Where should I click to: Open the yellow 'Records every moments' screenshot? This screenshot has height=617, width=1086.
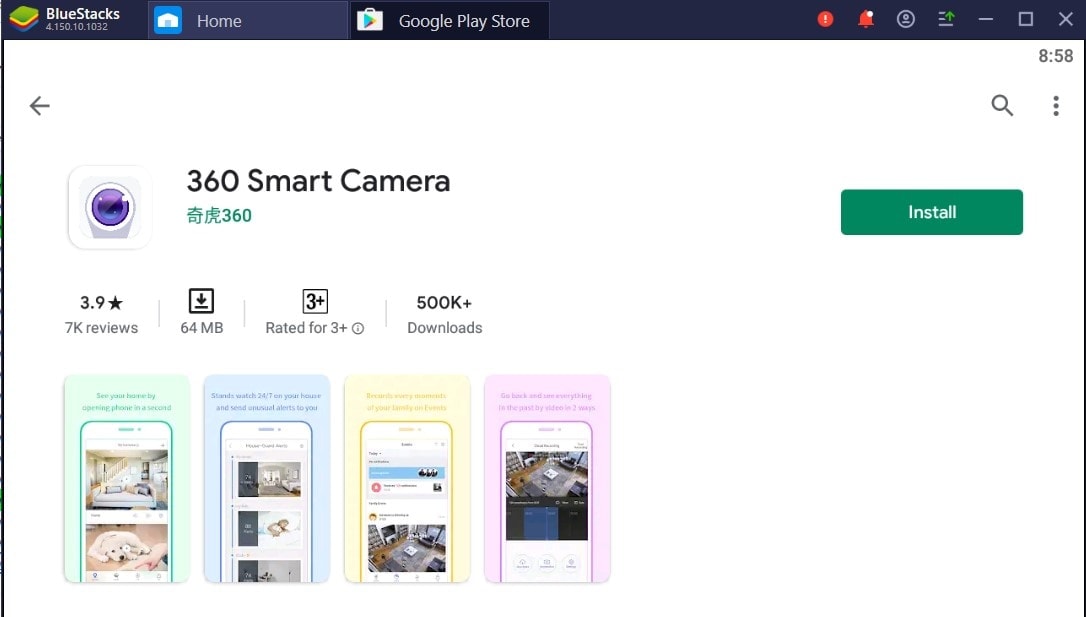tap(407, 479)
